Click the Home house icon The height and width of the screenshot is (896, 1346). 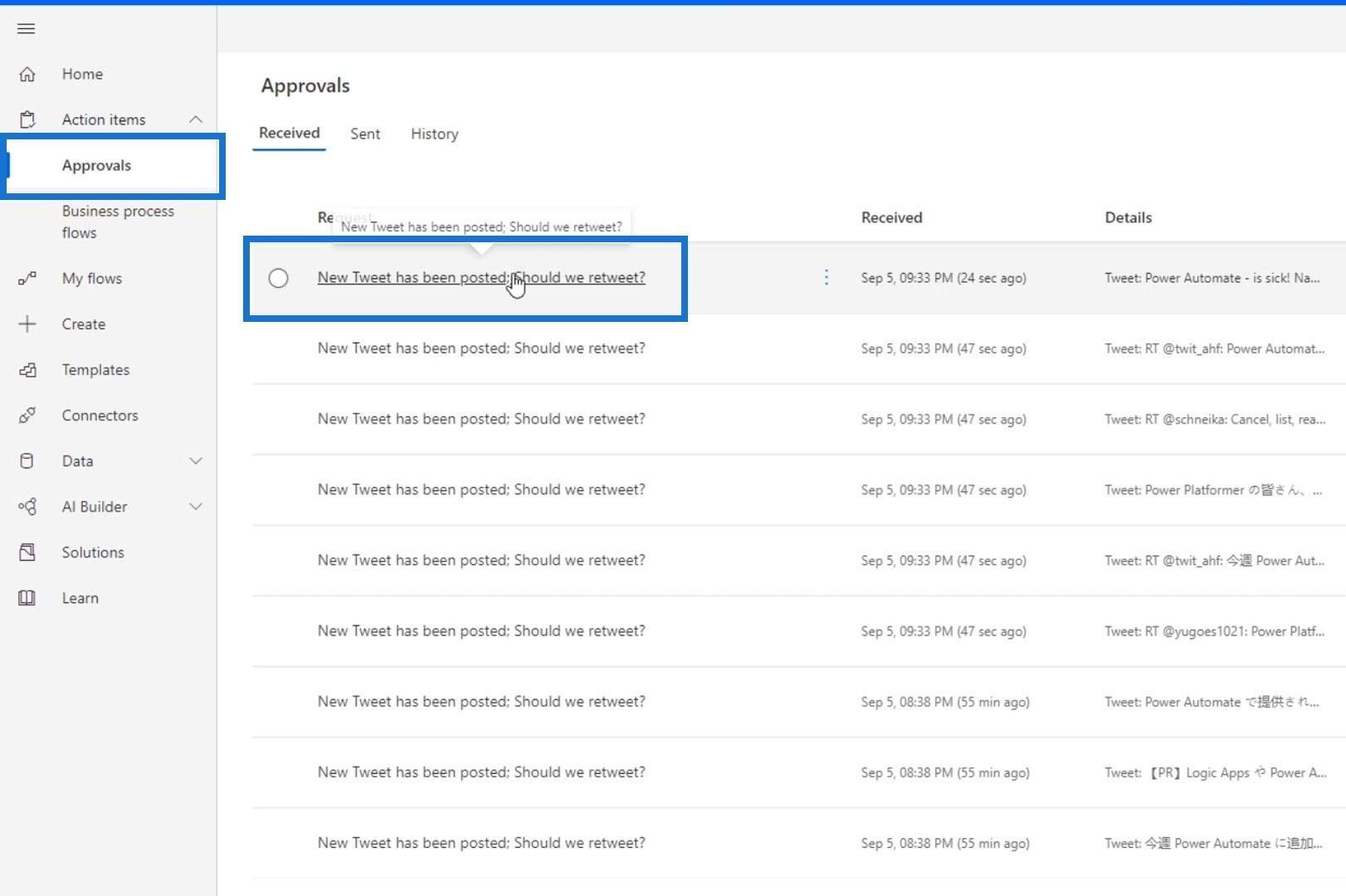27,74
